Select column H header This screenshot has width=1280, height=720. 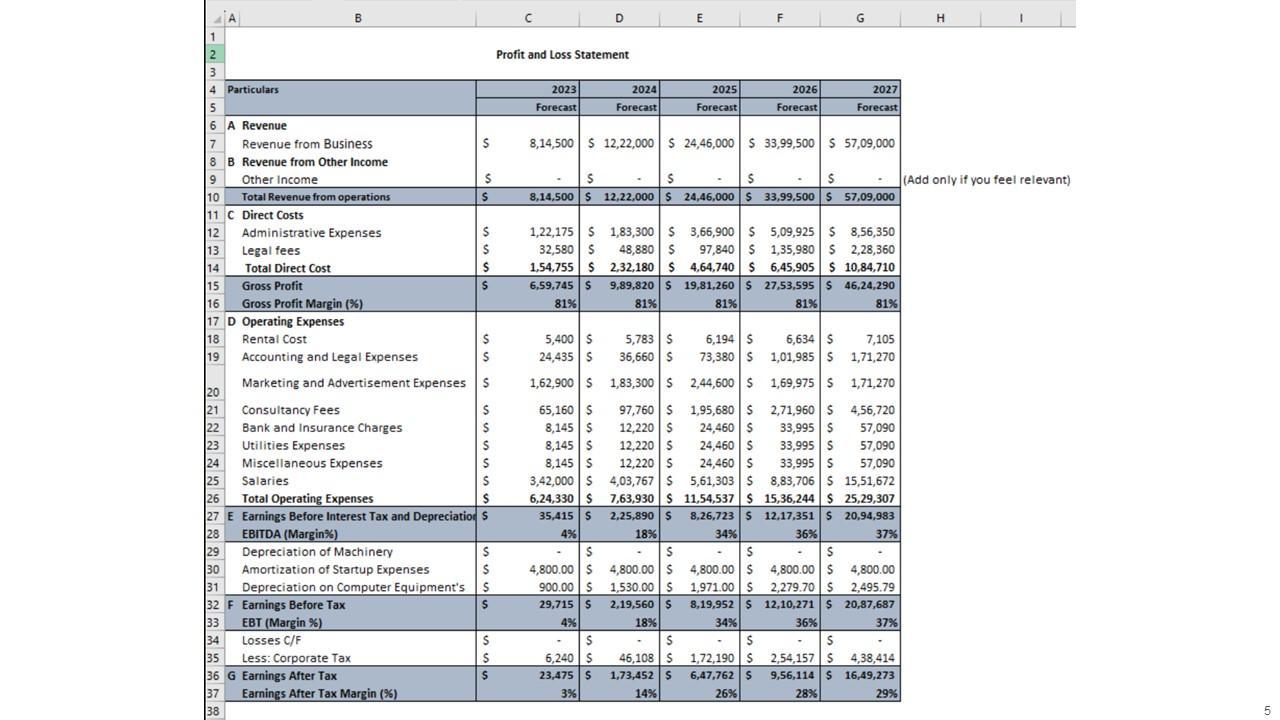coord(940,18)
